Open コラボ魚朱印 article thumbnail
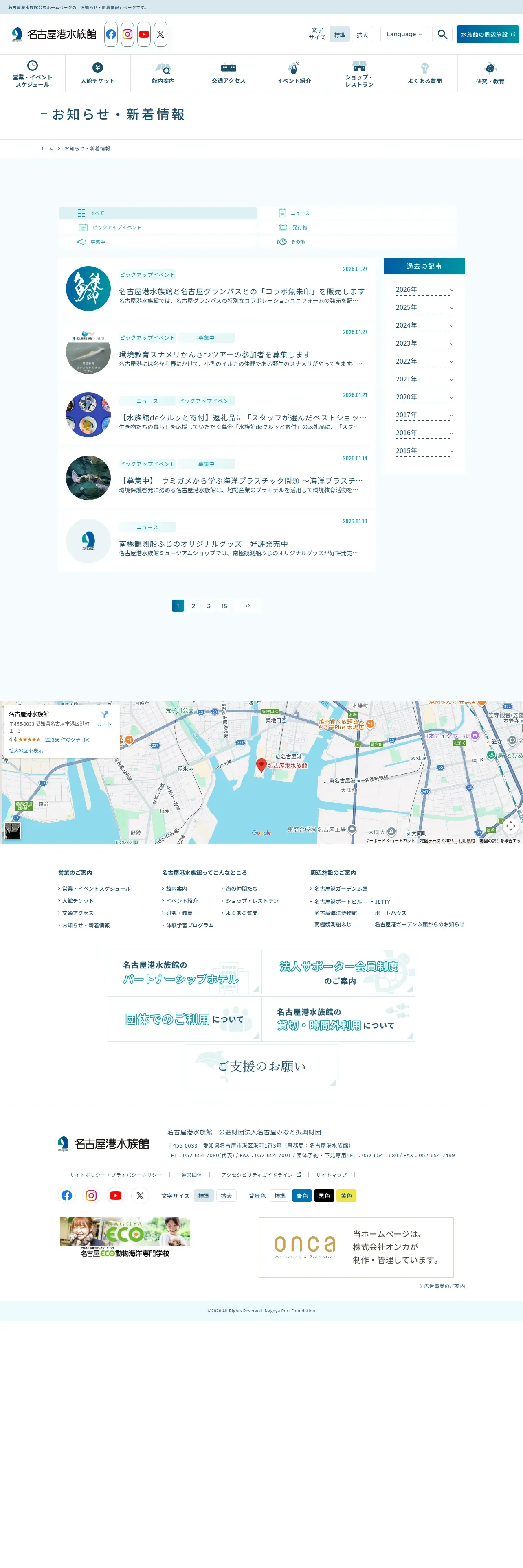The height and width of the screenshot is (1568, 523). 88,289
